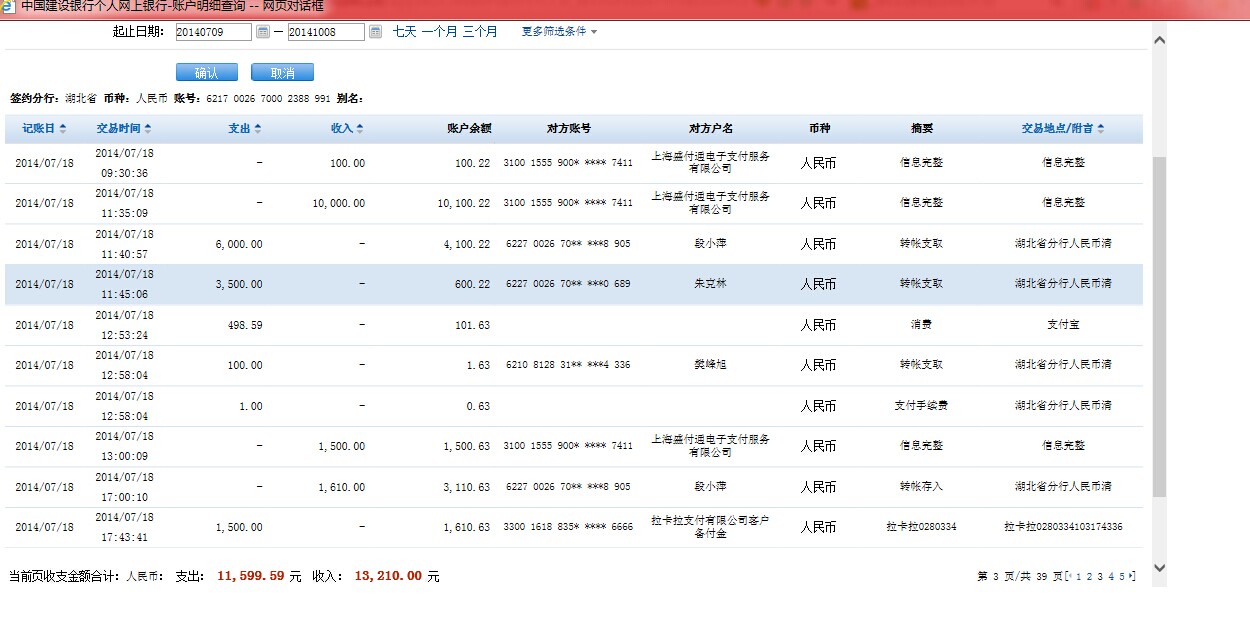Open calendar picker for end date
The height and width of the screenshot is (625, 1250).
point(375,32)
